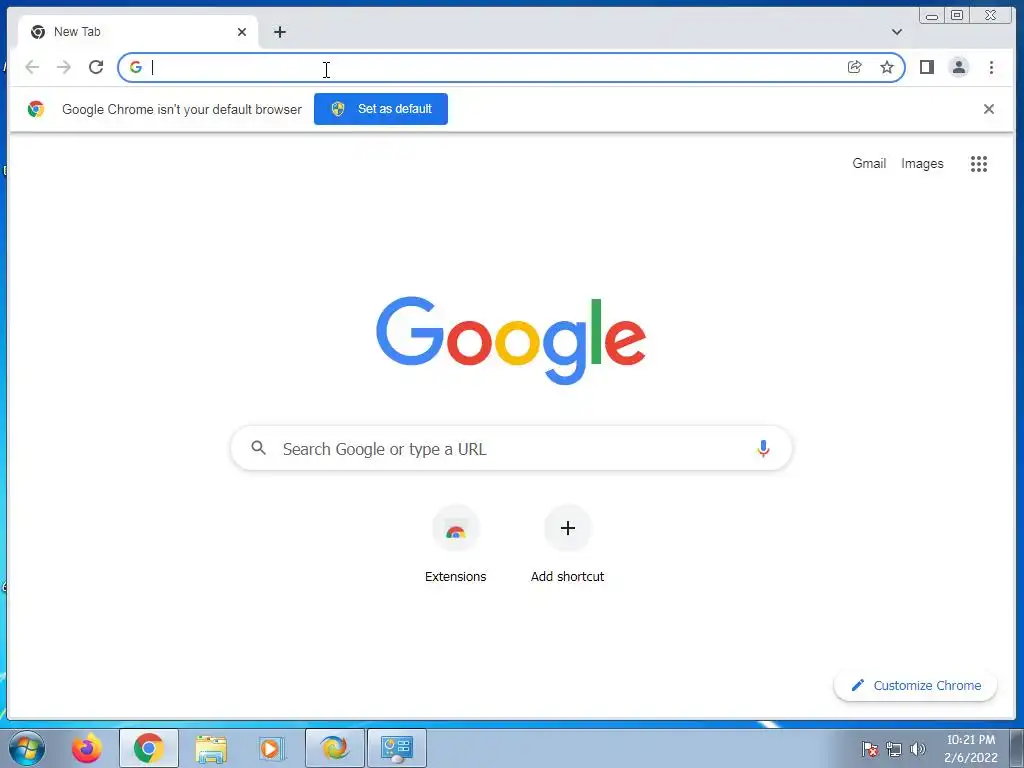1024x768 pixels.
Task: Click the Google Chrome isn't your default browser text
Action: click(x=182, y=109)
